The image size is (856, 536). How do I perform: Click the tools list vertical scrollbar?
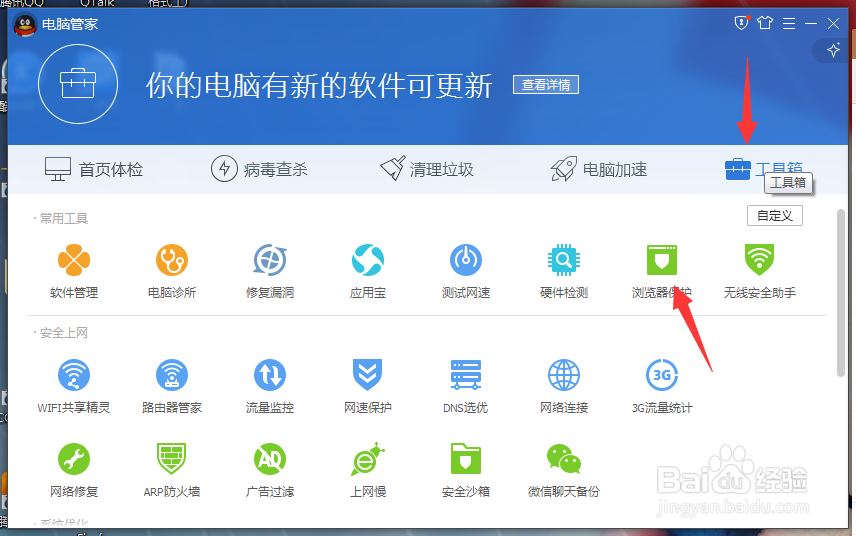[841, 293]
